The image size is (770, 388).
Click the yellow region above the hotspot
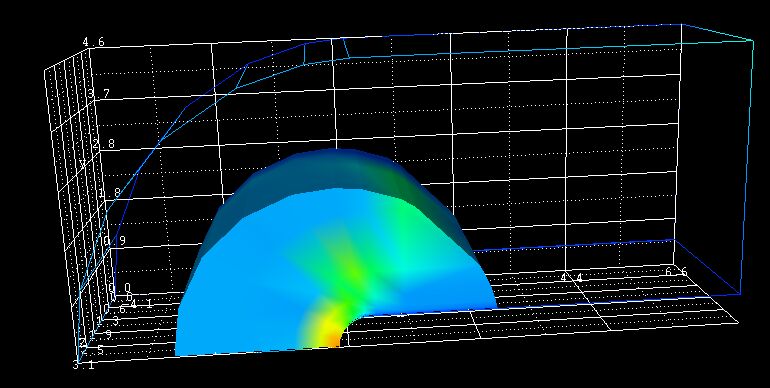click(x=324, y=322)
